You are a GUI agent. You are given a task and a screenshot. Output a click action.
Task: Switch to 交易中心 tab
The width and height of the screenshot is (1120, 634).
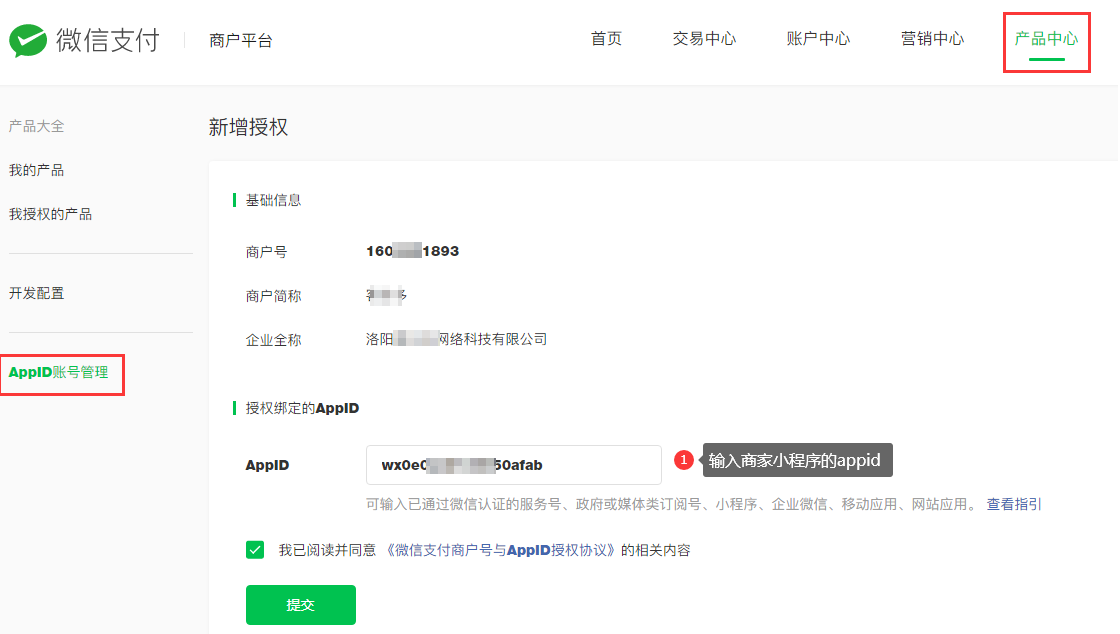click(704, 39)
